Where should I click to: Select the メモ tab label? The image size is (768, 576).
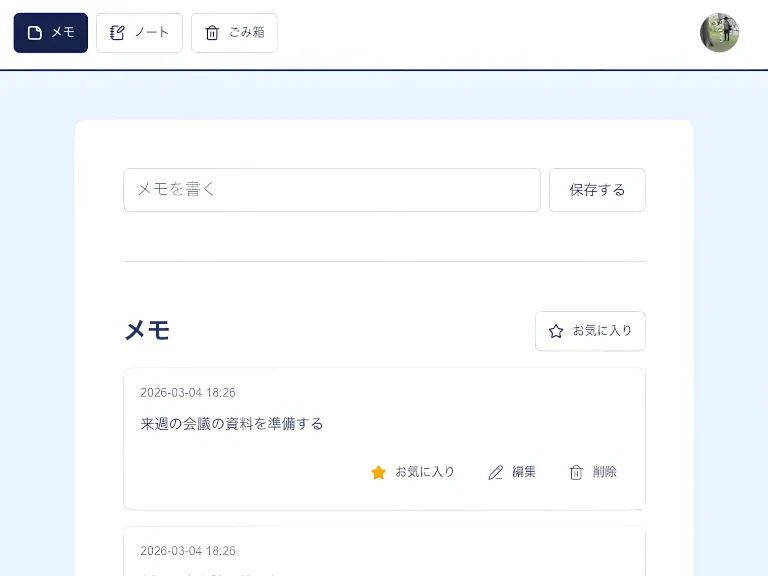63,33
